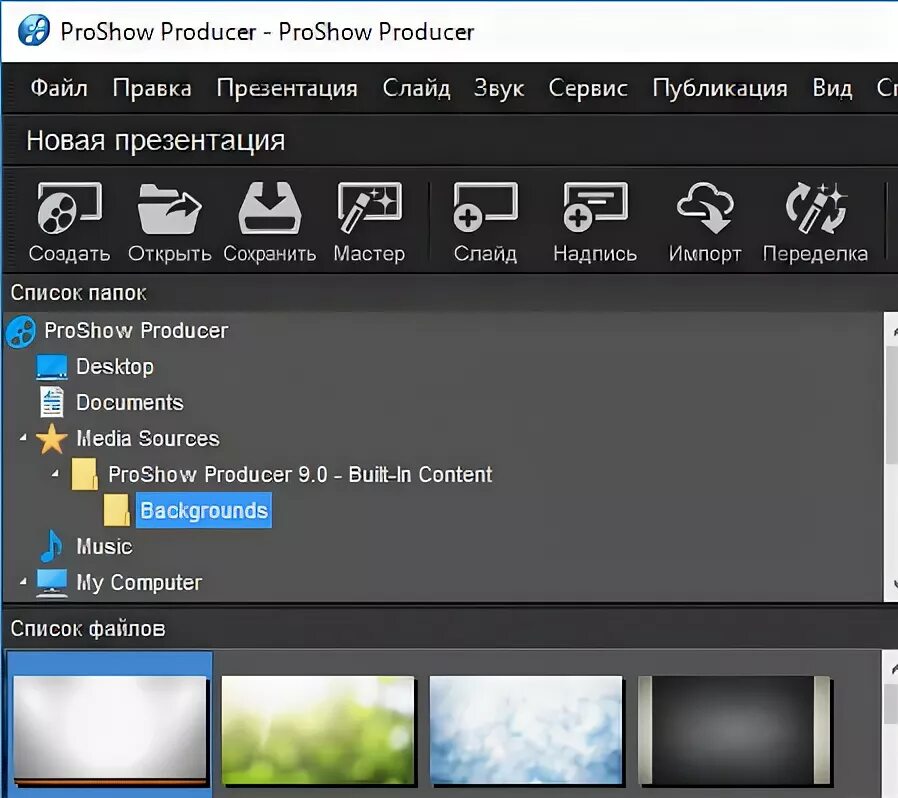
Task: Click the ProShow Producer root tree icon
Action: pos(21,332)
